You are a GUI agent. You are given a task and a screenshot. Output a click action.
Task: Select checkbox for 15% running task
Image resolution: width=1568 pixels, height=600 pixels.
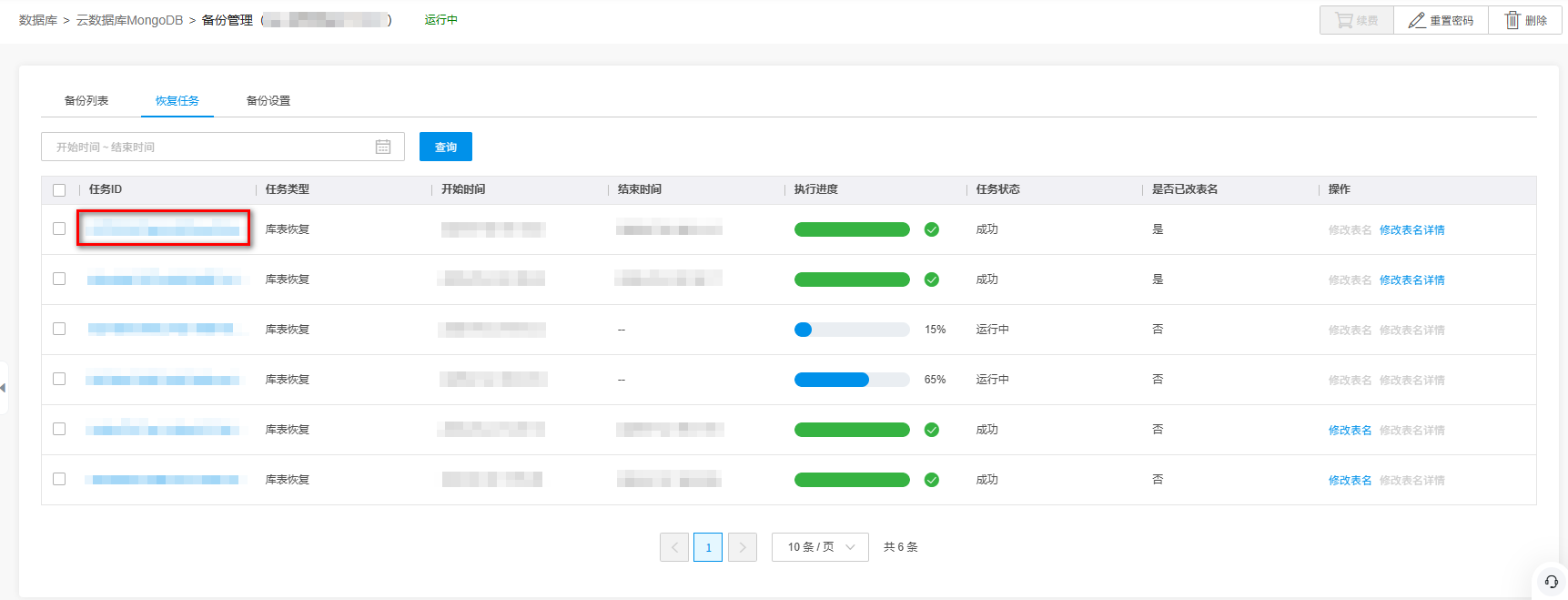click(59, 329)
